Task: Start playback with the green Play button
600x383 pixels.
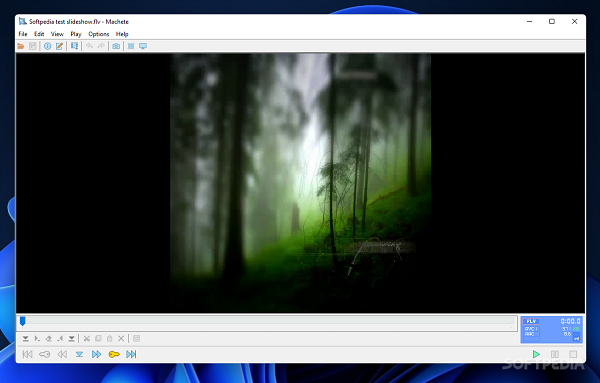Action: 536,354
